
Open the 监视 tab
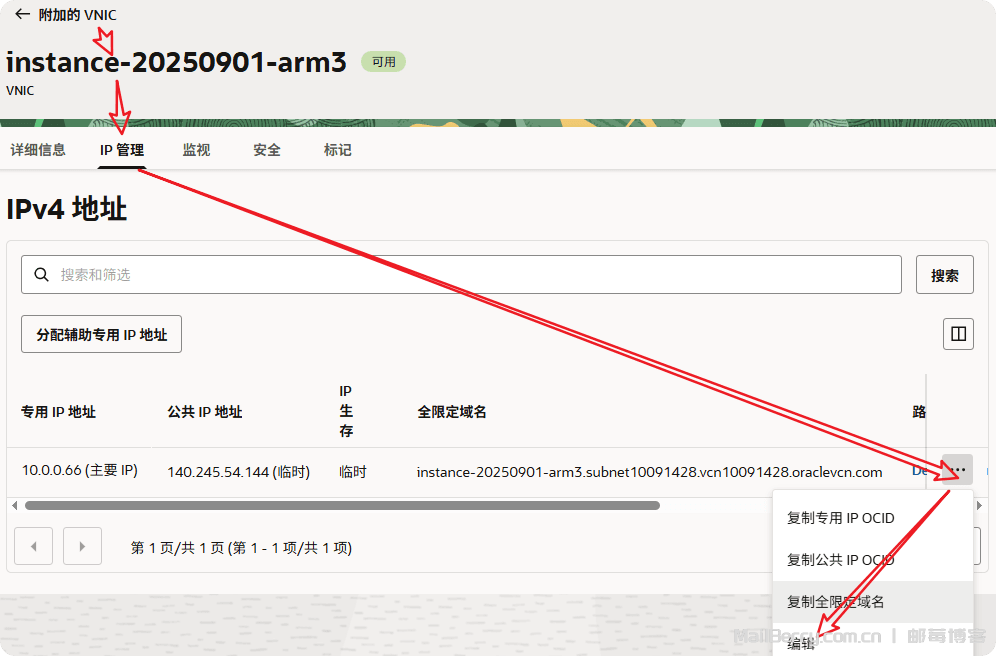196,150
